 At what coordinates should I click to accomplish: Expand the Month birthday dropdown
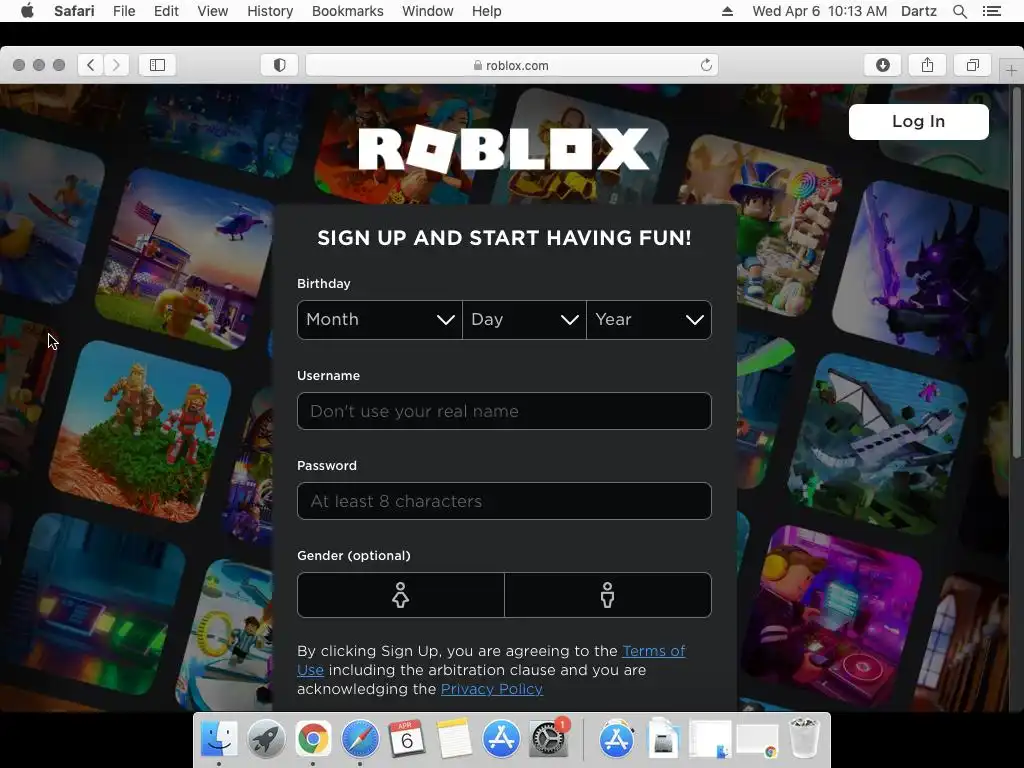click(379, 319)
